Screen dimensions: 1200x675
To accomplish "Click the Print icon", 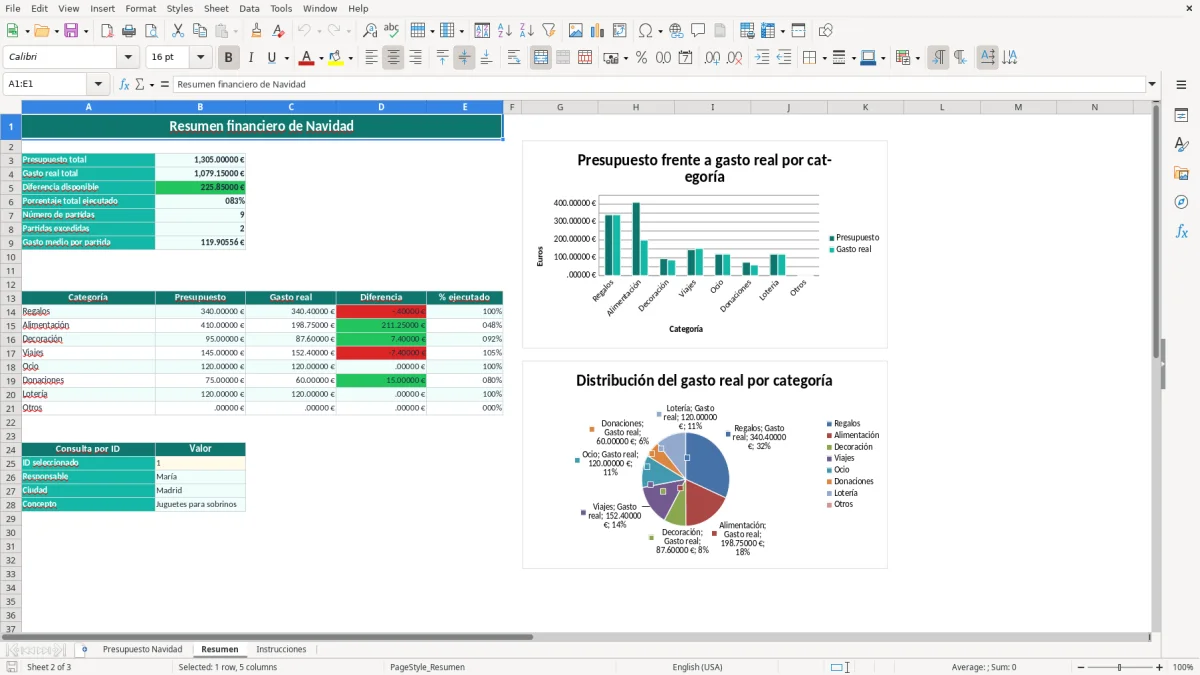I will (129, 31).
